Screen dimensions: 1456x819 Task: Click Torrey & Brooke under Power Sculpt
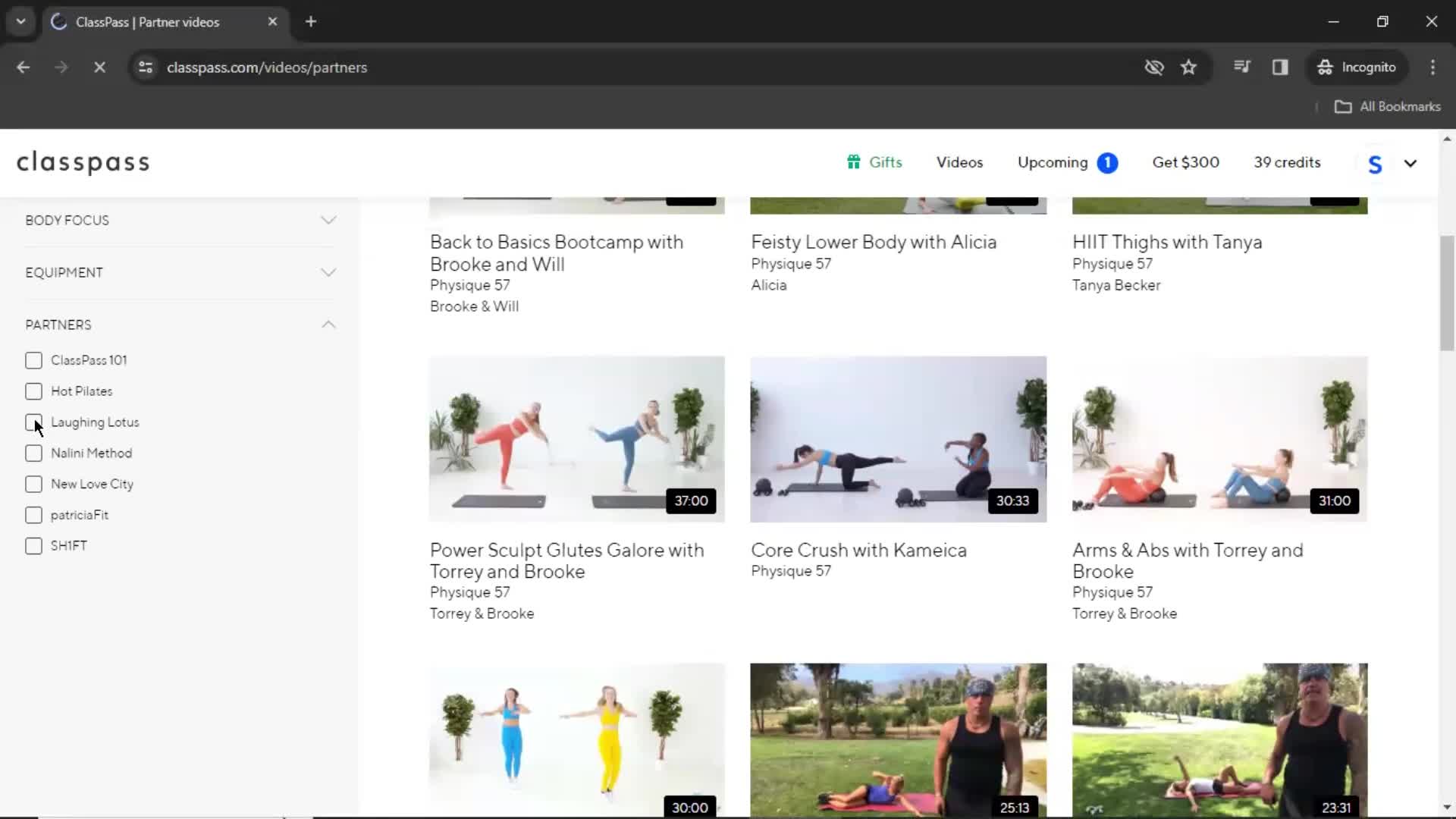pos(482,614)
